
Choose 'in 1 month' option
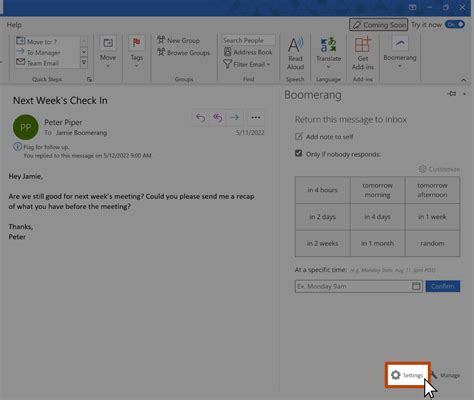pos(377,243)
